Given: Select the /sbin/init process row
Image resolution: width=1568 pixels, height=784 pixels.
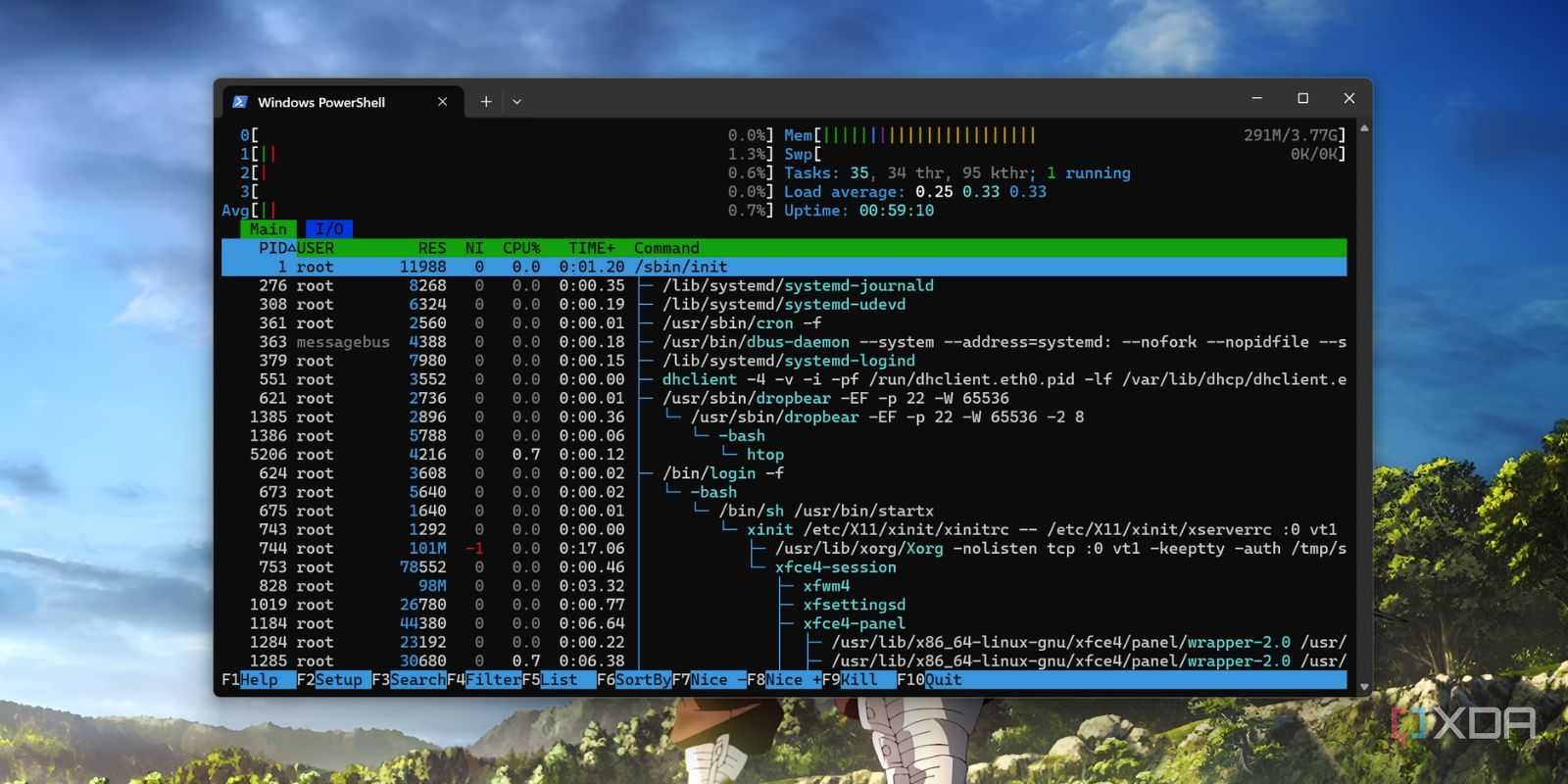Looking at the screenshot, I should [x=784, y=268].
